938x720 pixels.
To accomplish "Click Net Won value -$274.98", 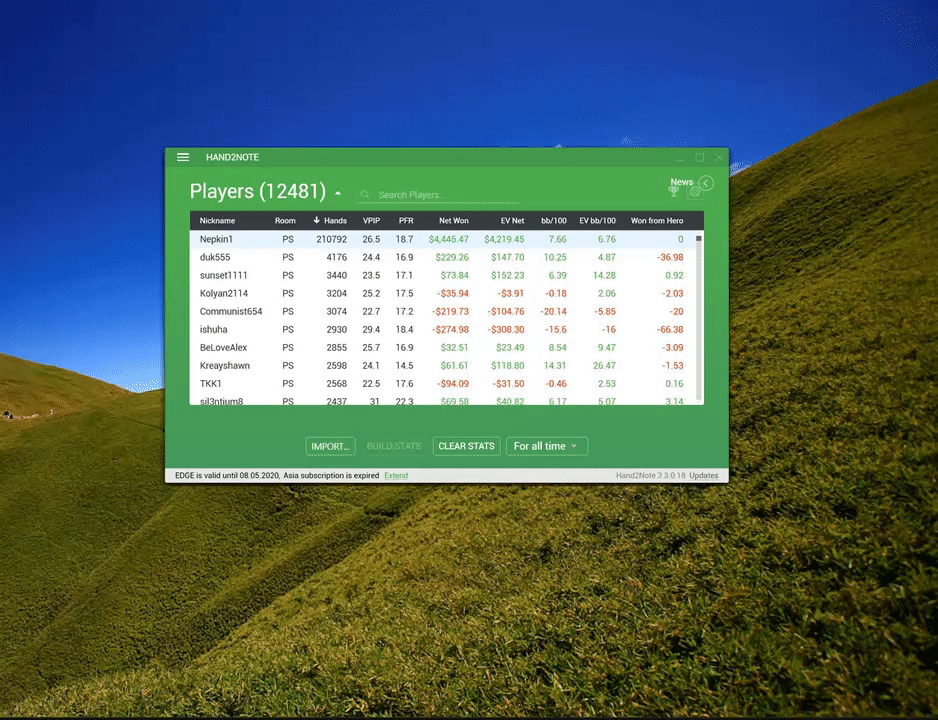I will tap(450, 330).
